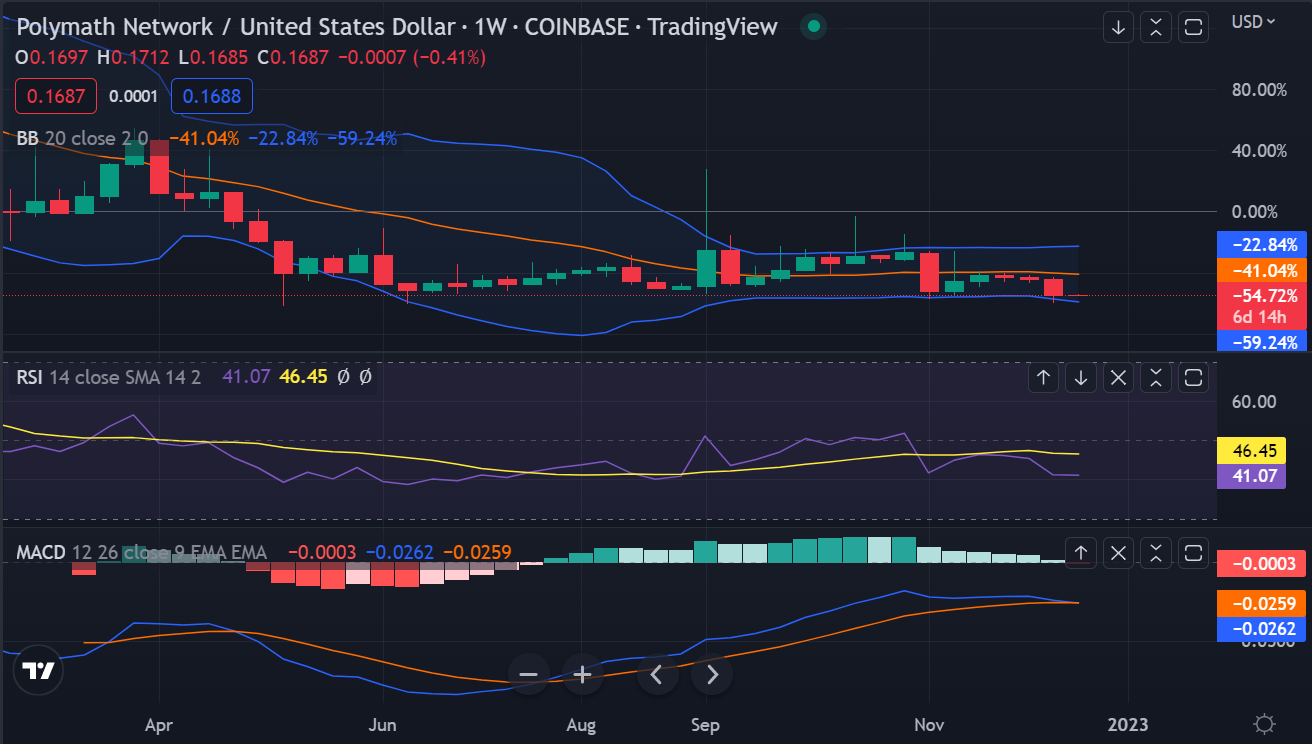Zoom out the chart with minus button
Viewport: 1312px width, 744px height.
529,675
